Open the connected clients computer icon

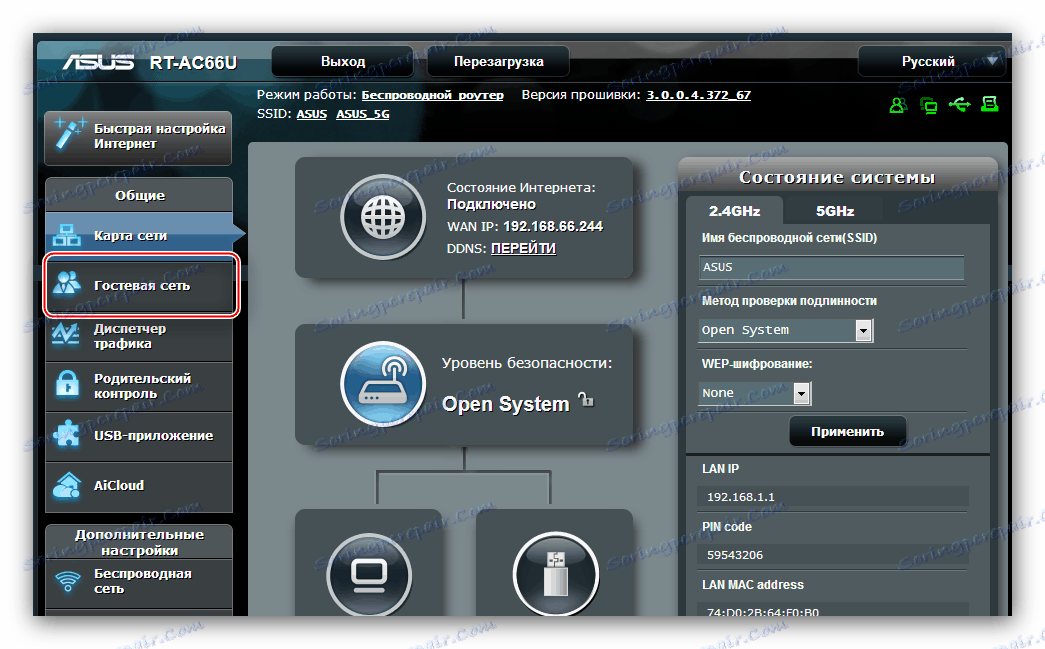coord(369,574)
